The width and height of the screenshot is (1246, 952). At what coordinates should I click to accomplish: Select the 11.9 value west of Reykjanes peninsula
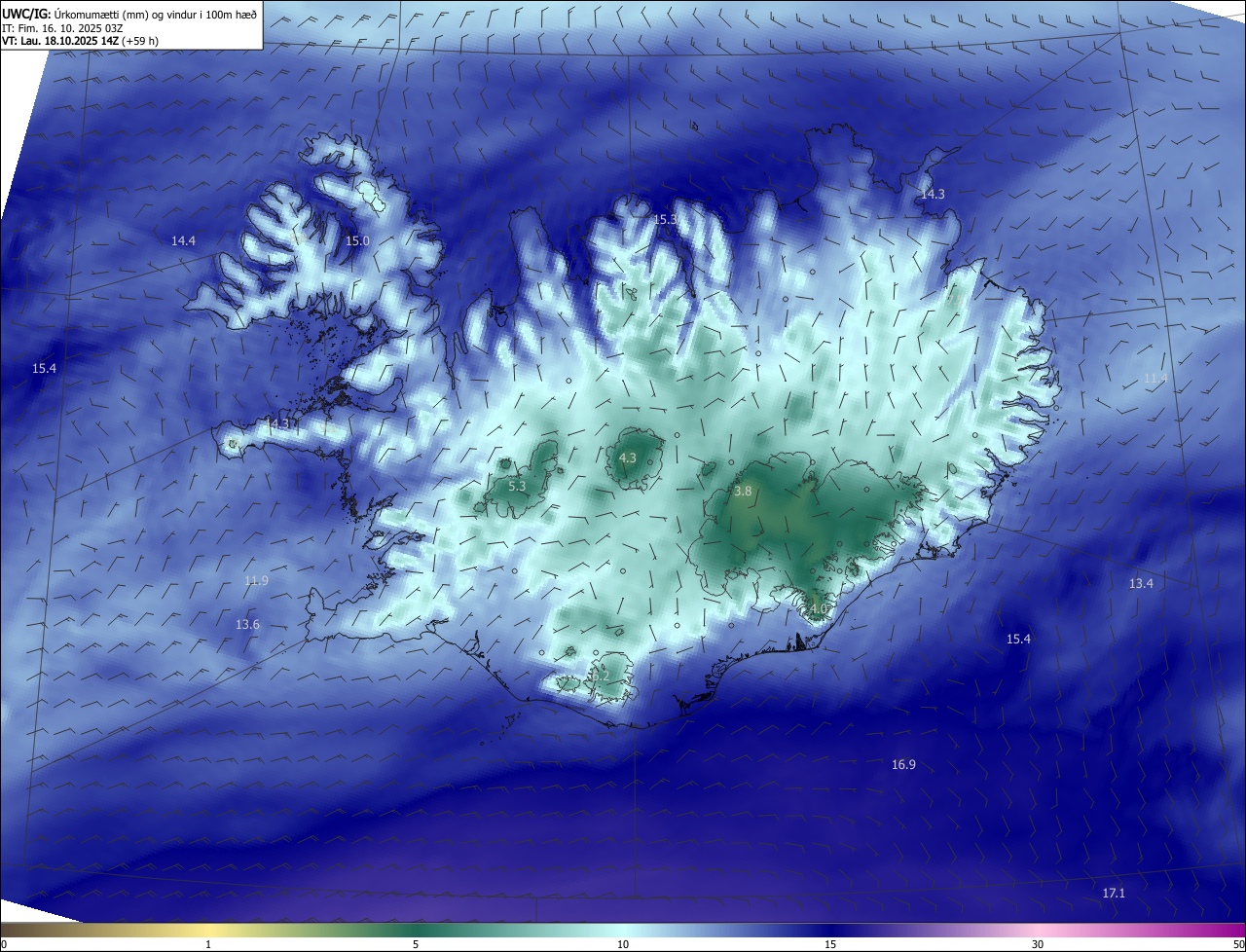[x=256, y=581]
